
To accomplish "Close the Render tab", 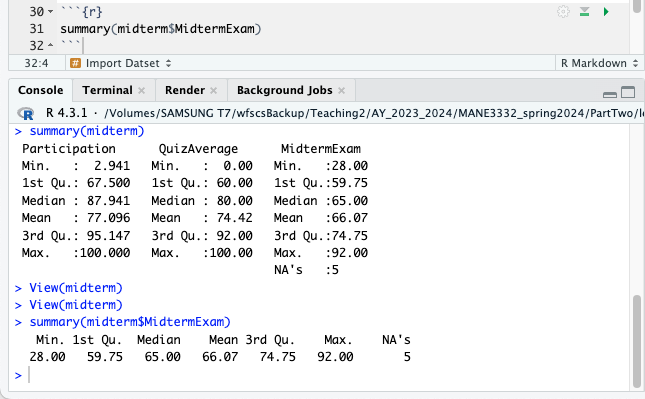I will pos(213,90).
